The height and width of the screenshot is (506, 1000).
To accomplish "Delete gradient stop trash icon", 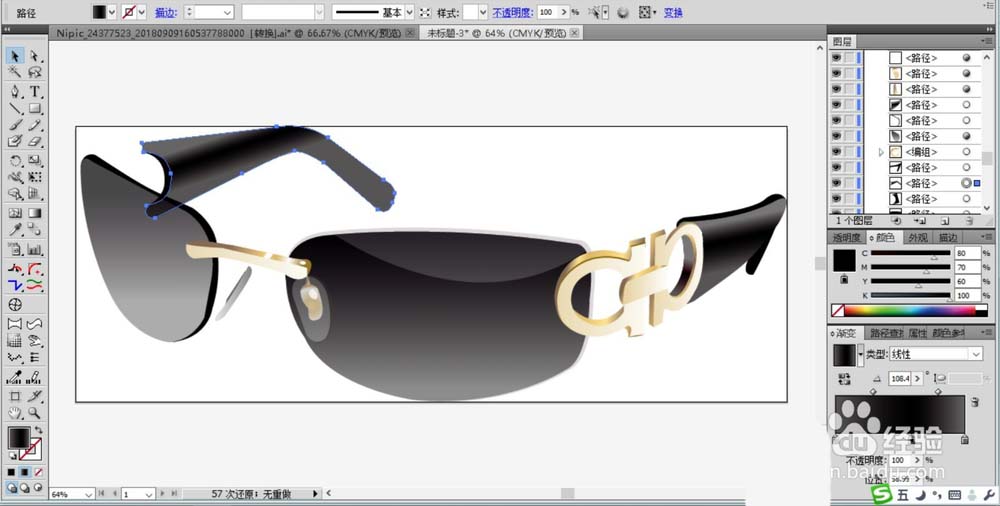I will 975,402.
